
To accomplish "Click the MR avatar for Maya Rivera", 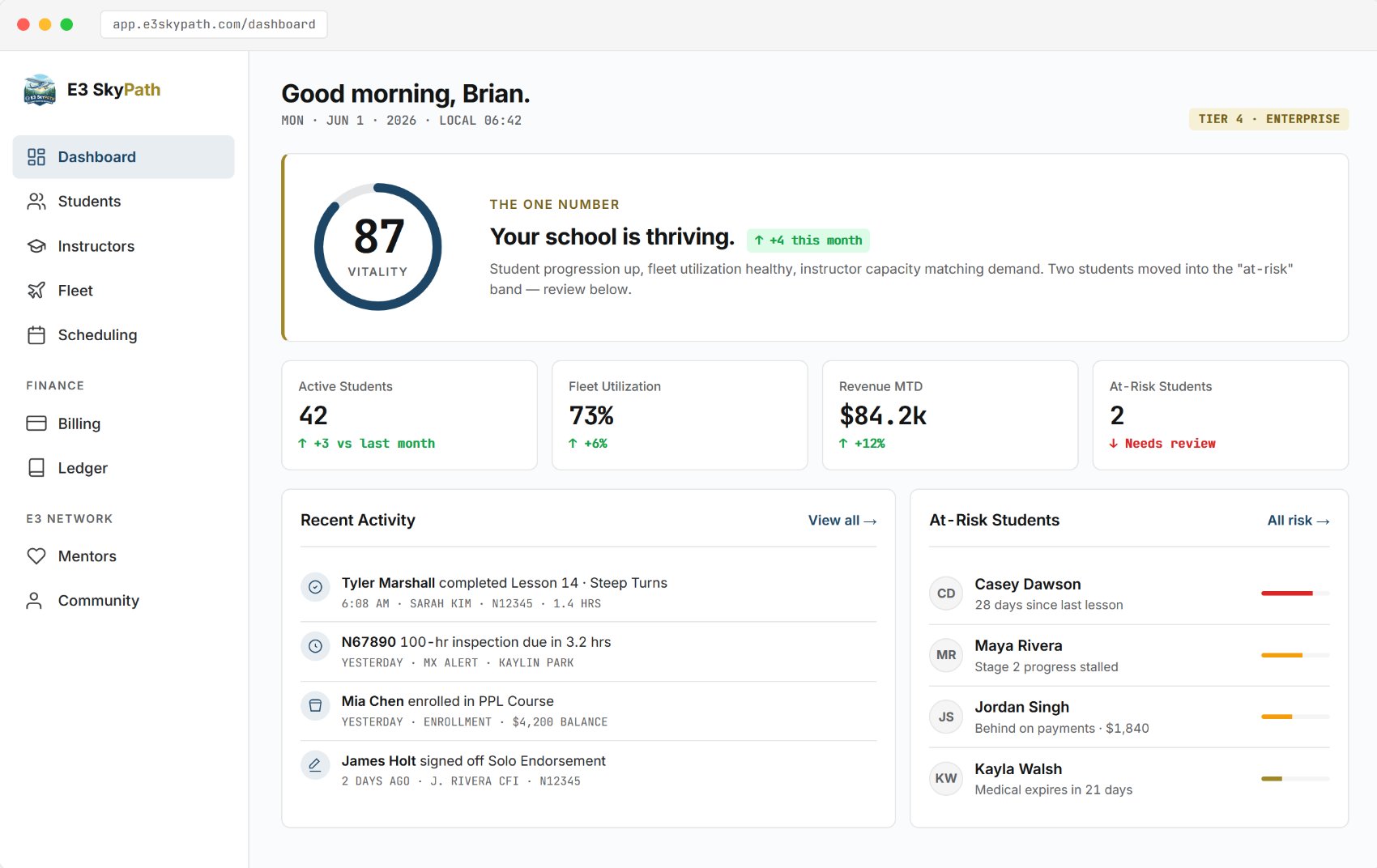I will [946, 655].
